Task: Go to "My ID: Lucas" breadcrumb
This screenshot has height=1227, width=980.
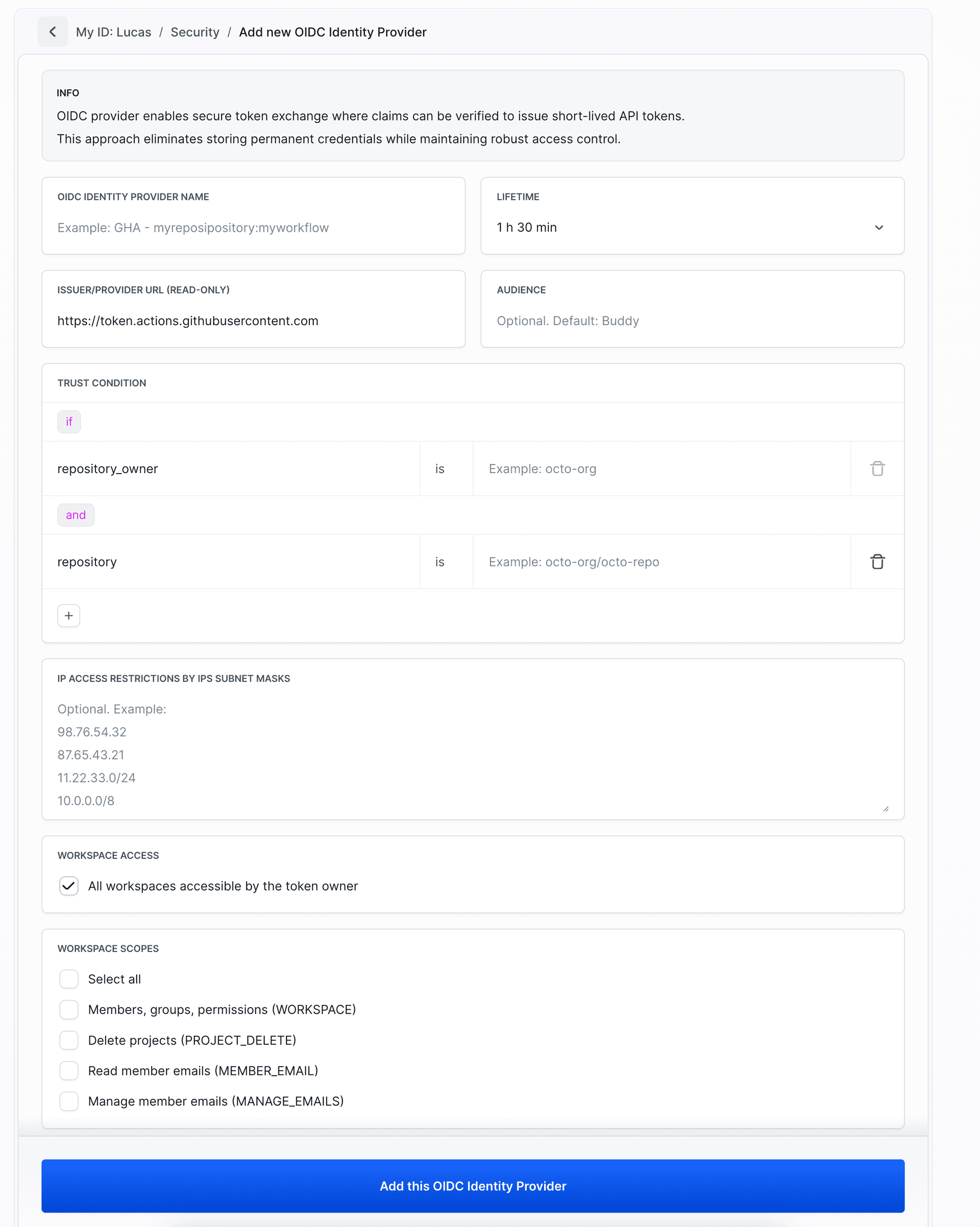Action: pos(113,32)
